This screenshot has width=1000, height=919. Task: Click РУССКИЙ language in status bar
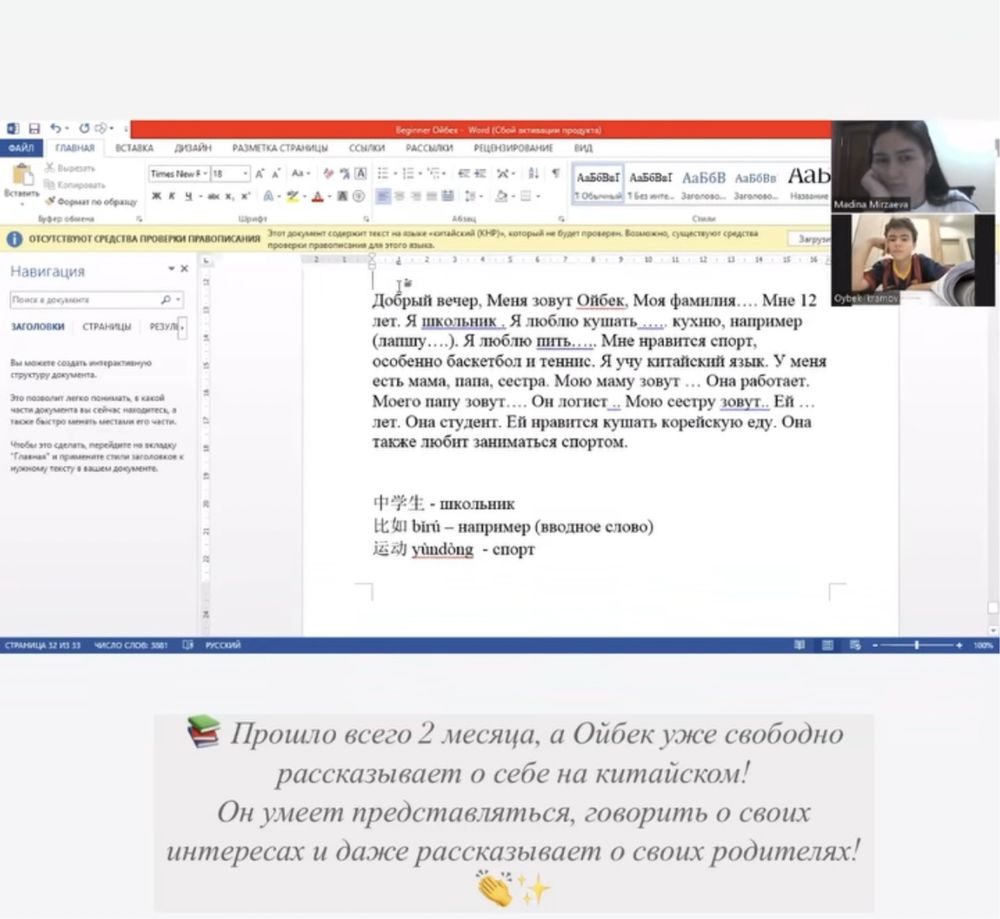click(x=223, y=645)
